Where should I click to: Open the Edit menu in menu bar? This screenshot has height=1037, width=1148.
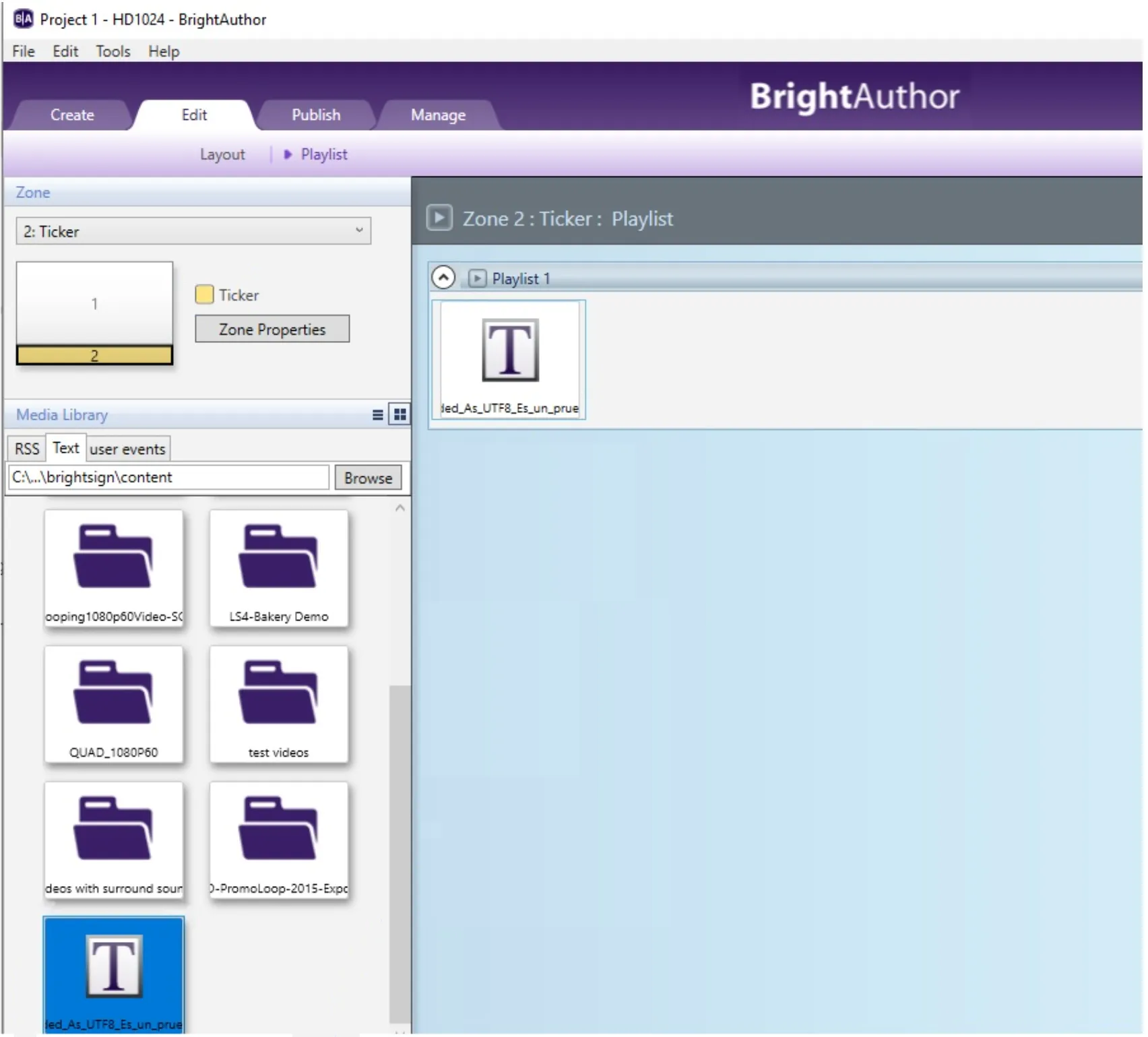[x=65, y=51]
